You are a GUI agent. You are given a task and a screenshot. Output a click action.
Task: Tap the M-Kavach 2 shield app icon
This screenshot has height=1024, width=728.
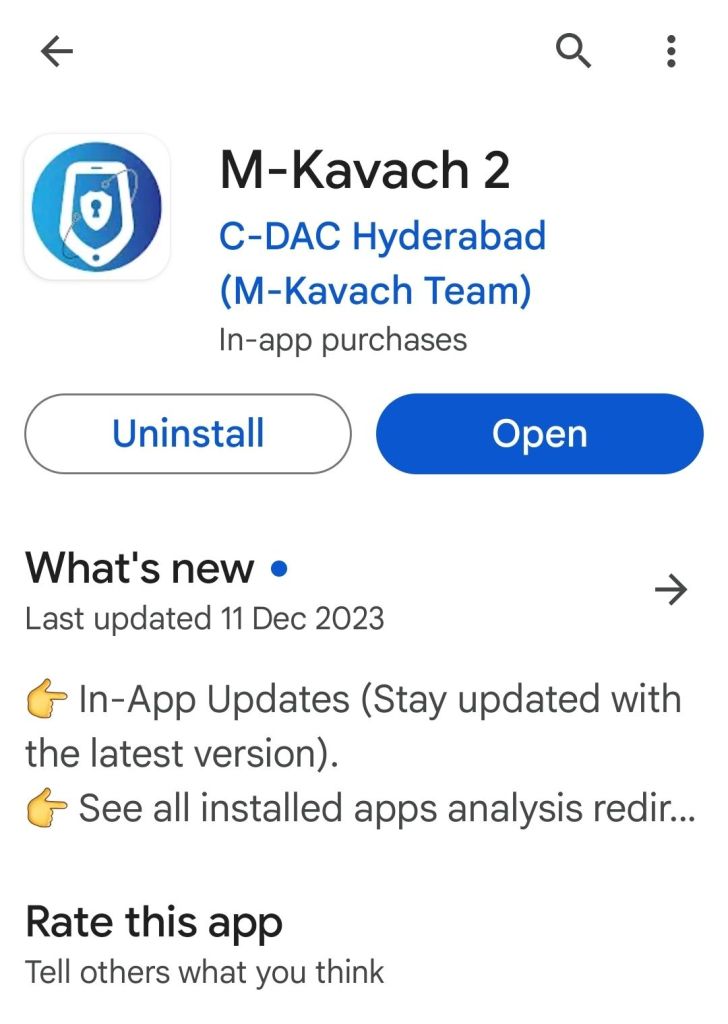click(97, 207)
